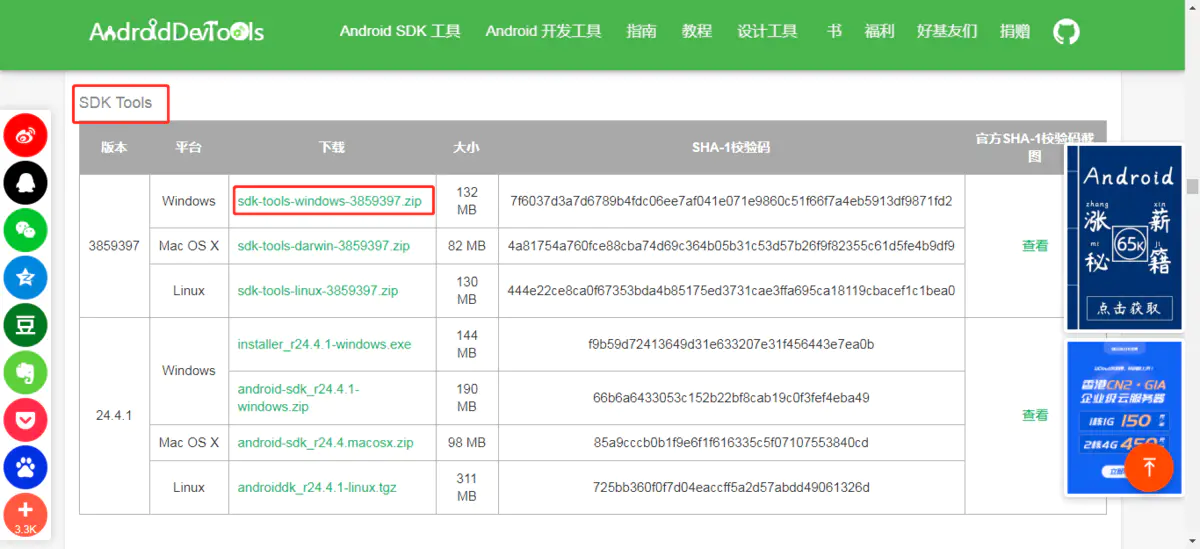The height and width of the screenshot is (549, 1200).
Task: Share to Baidu paw icon
Action: (x=26, y=468)
